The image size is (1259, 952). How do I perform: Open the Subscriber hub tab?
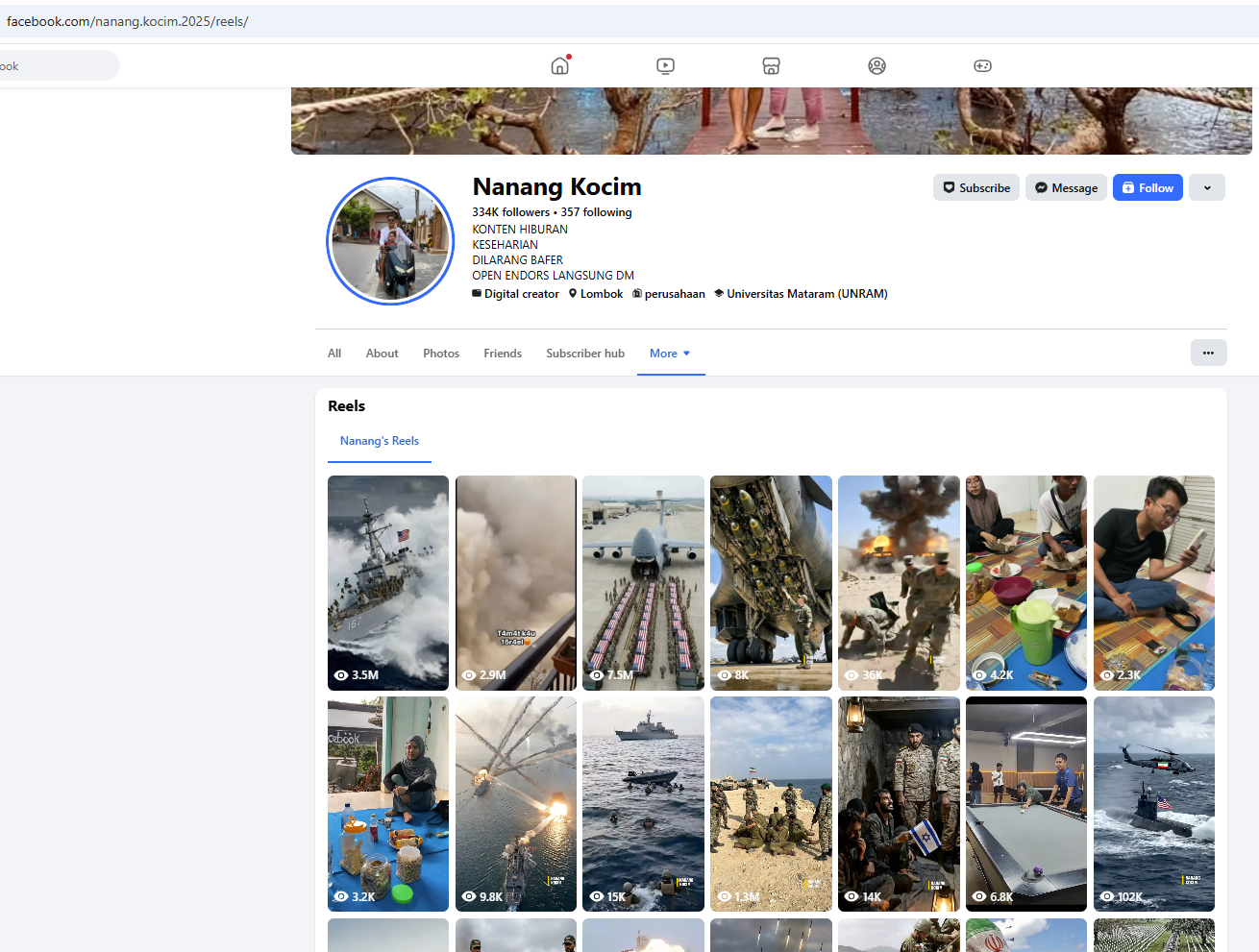tap(585, 354)
